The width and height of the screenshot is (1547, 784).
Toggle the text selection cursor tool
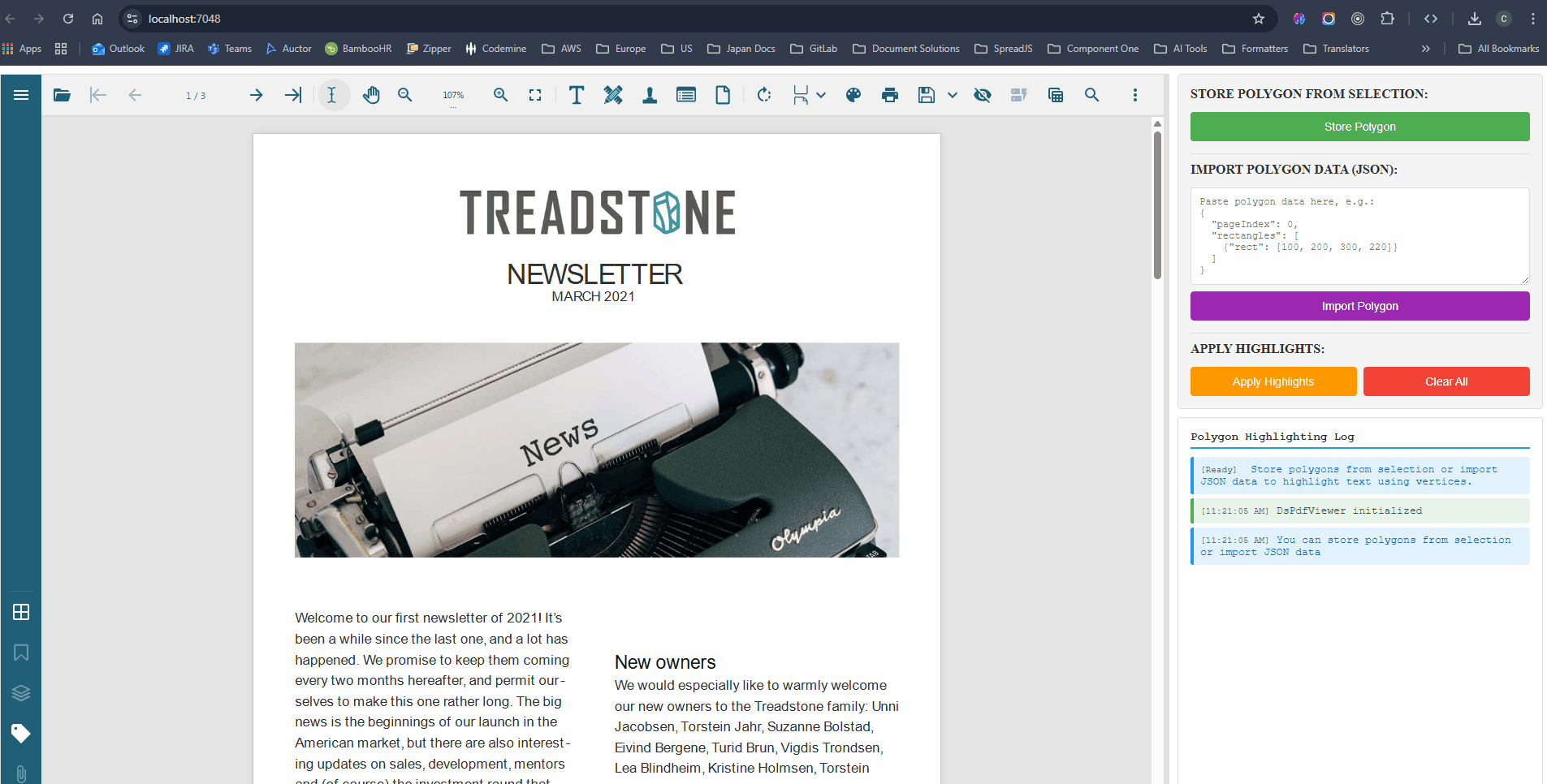332,95
